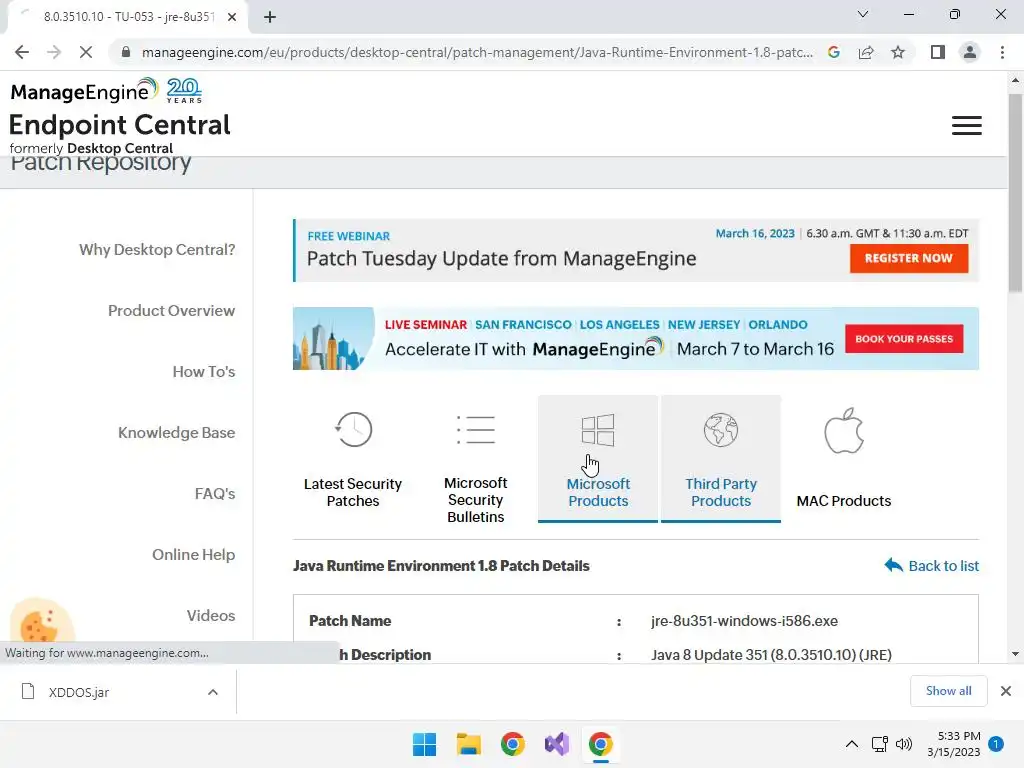Select Microsoft Products Windows icon
This screenshot has width=1024, height=768.
point(598,430)
